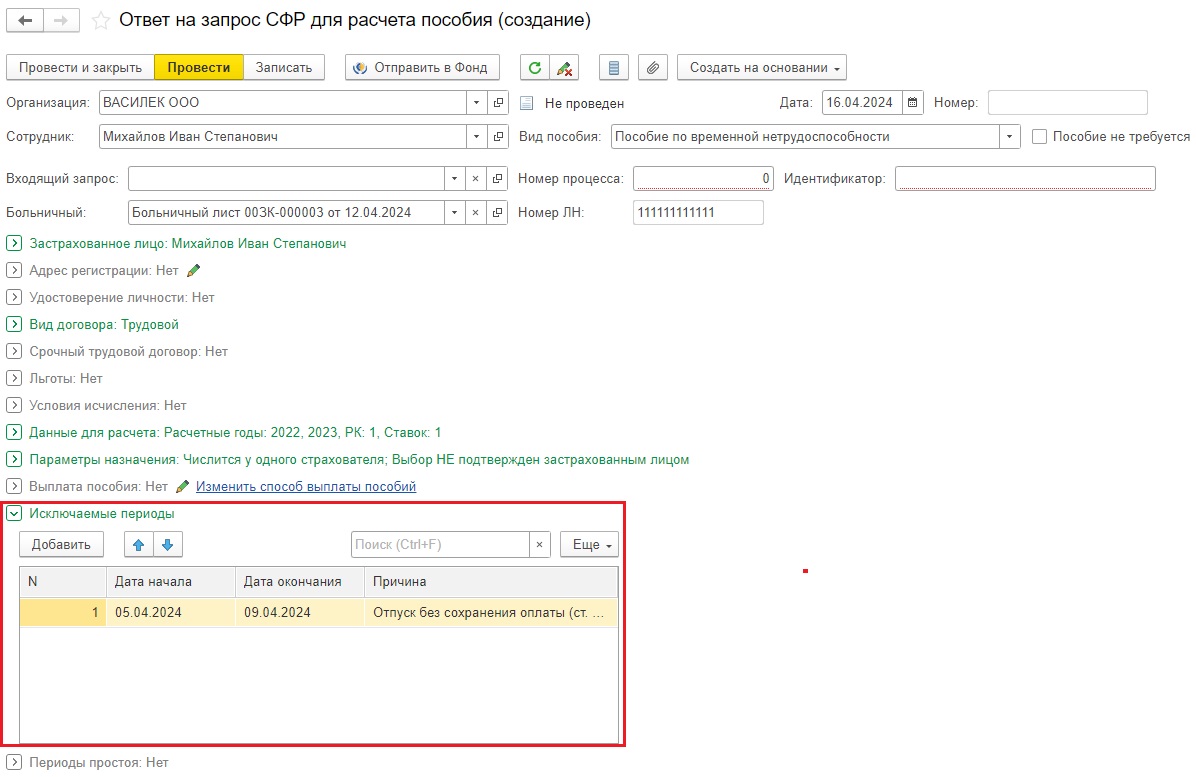
Task: Expand the Застрахованное лицо section
Action: coord(14,243)
